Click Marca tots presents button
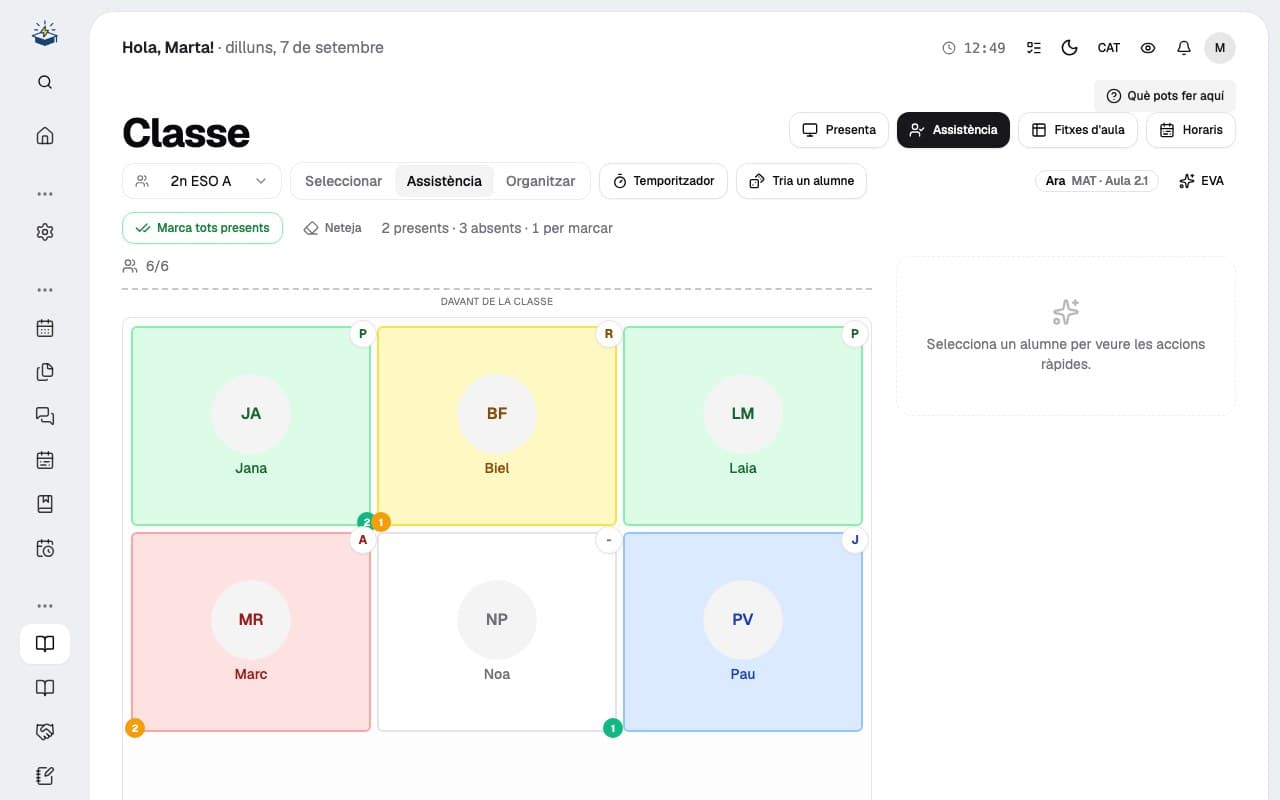 pos(203,228)
